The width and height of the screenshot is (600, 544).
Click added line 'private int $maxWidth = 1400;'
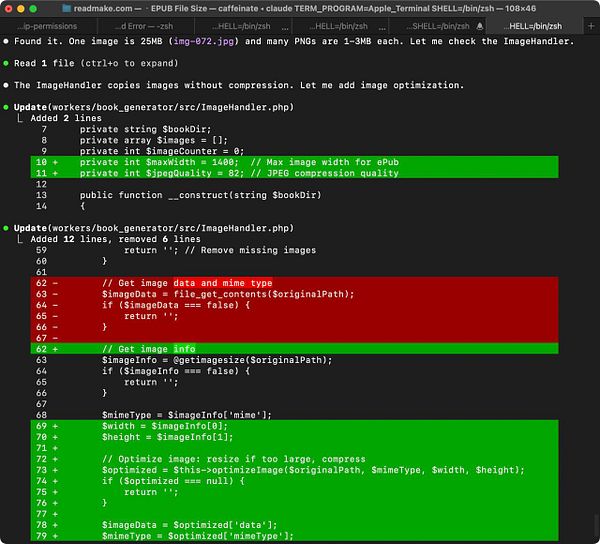tap(159, 162)
